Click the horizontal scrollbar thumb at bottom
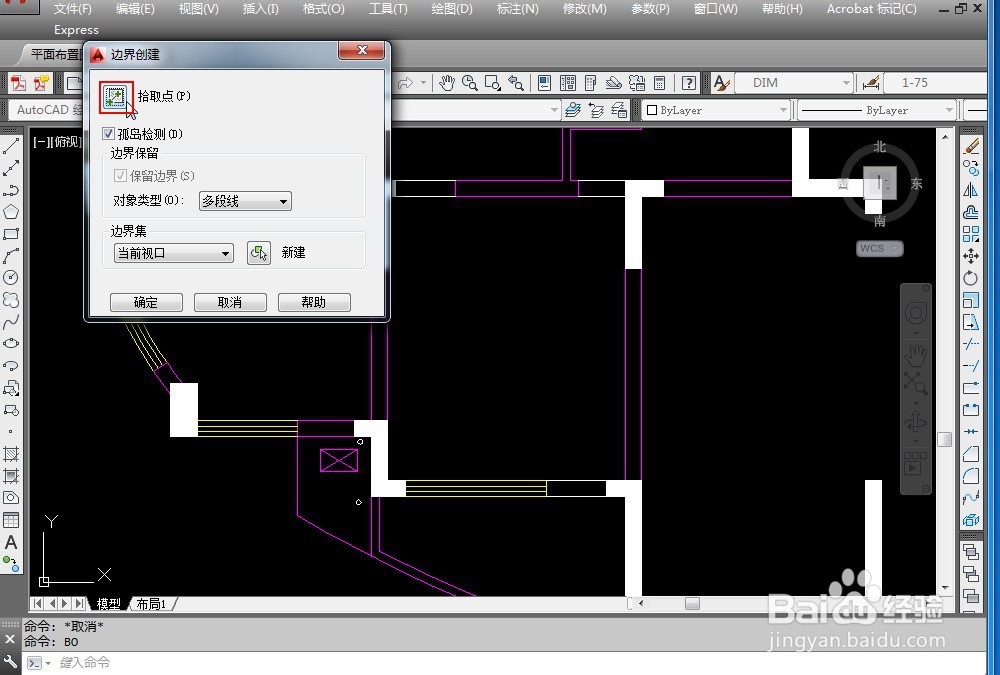Image resolution: width=1000 pixels, height=675 pixels. pos(692,604)
